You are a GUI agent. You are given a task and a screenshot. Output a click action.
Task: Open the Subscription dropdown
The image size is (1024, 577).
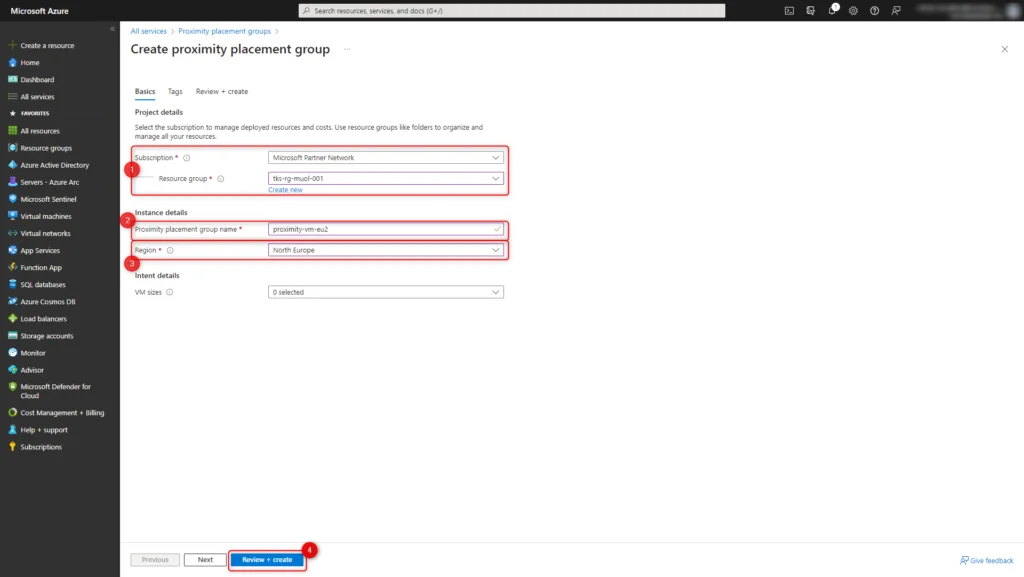tap(385, 157)
